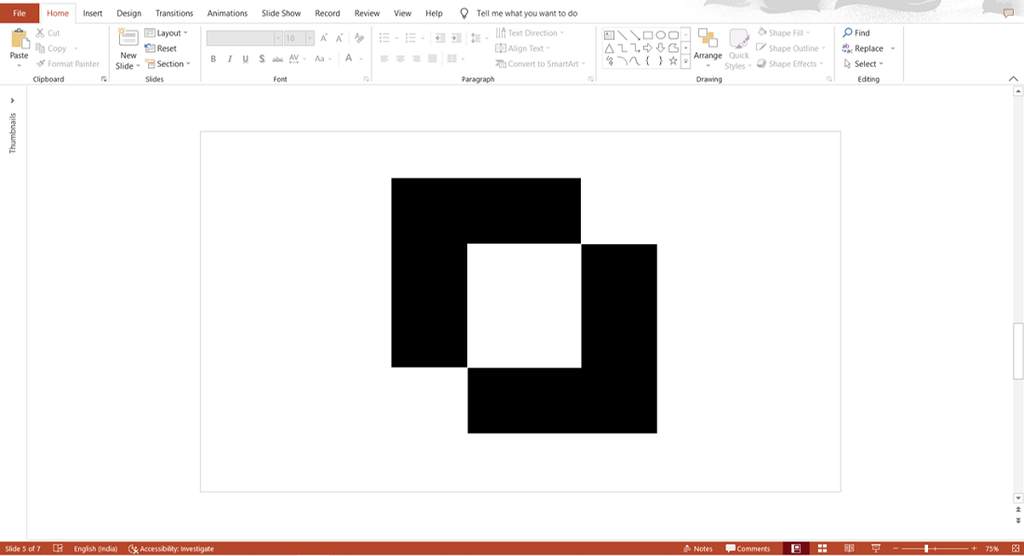This screenshot has width=1024, height=556.
Task: Click the zoom slider handle
Action: pyautogui.click(x=926, y=549)
